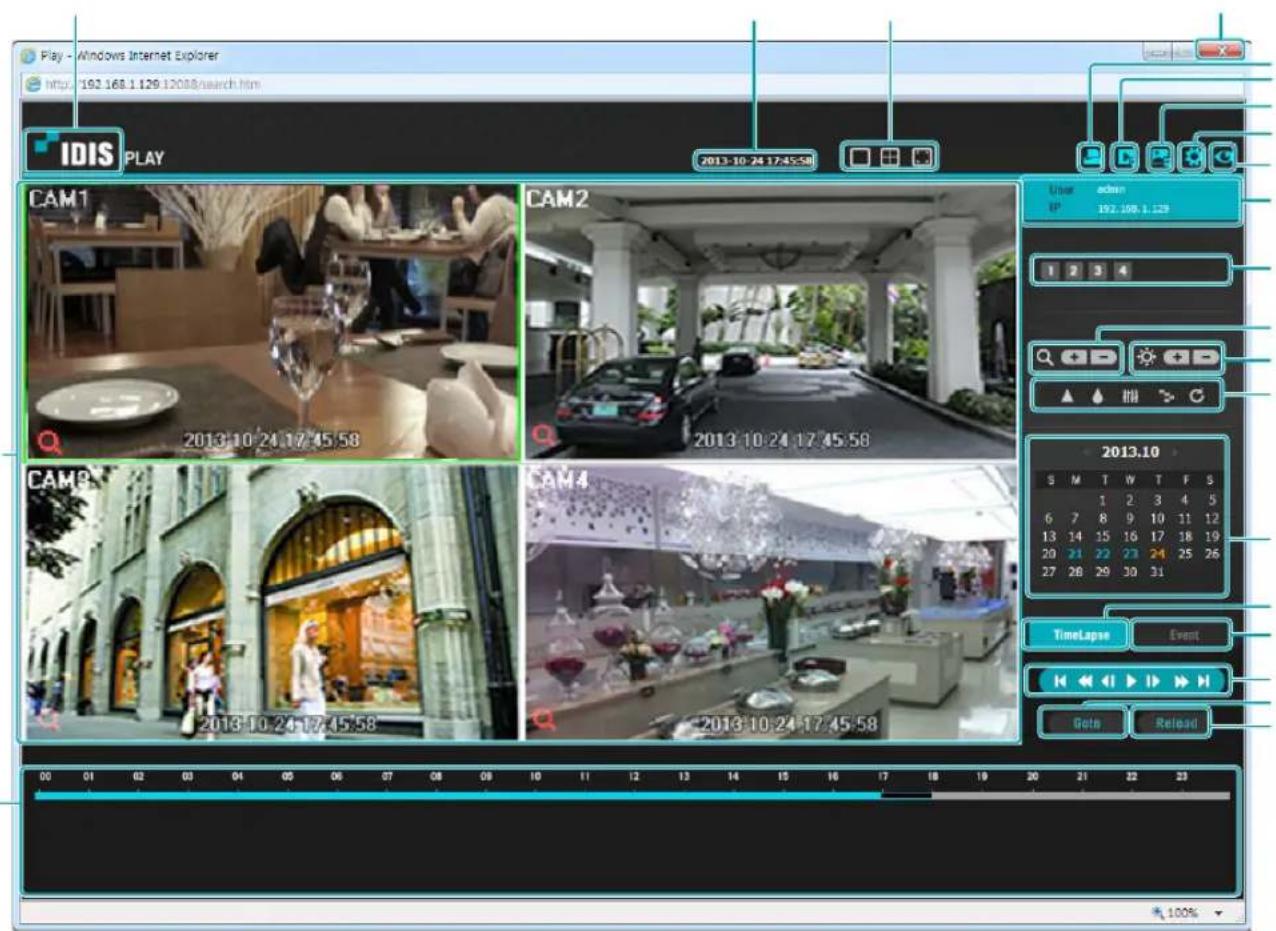Increase brightness with plus button
Viewport: 1276px width, 931px height.
point(1176,358)
